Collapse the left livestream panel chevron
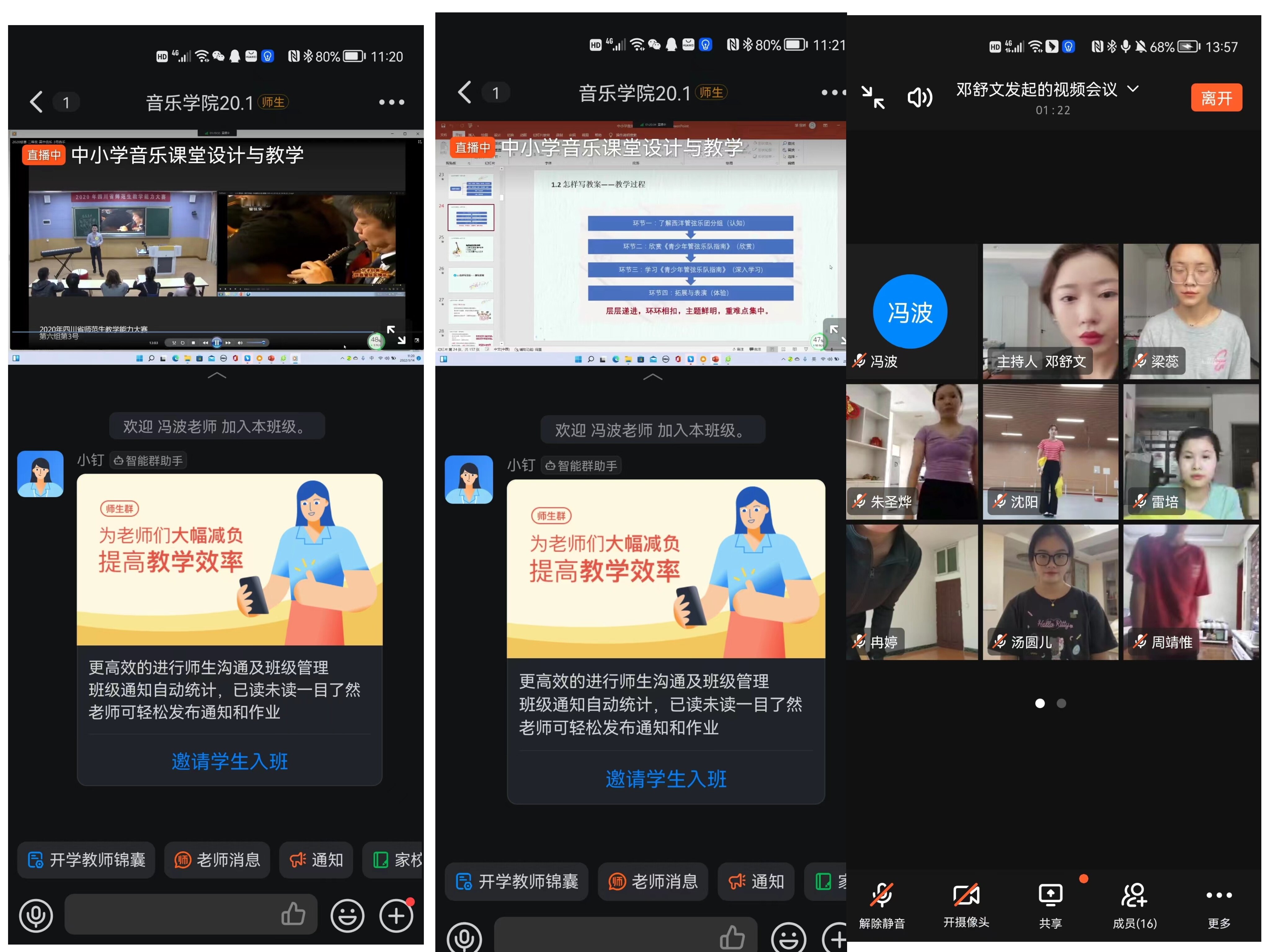The width and height of the screenshot is (1270, 952). (216, 375)
